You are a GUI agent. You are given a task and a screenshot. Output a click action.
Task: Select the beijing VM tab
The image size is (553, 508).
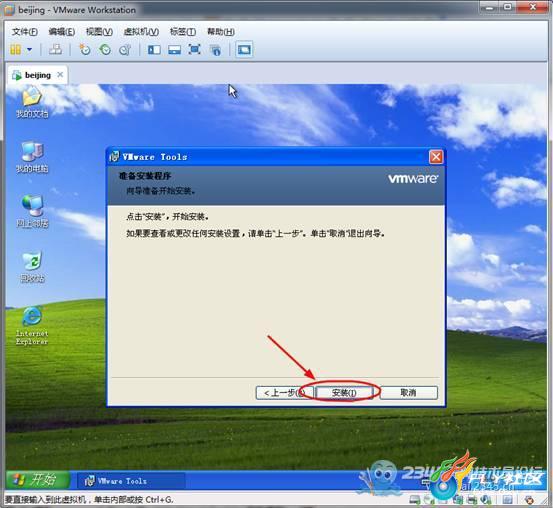[37, 75]
